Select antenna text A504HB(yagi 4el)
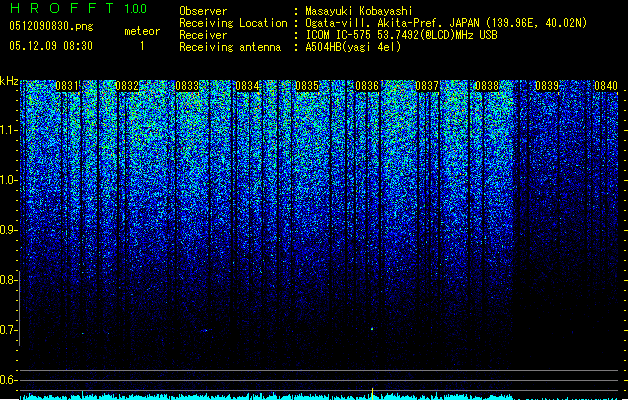629x400 pixels. click(x=353, y=47)
